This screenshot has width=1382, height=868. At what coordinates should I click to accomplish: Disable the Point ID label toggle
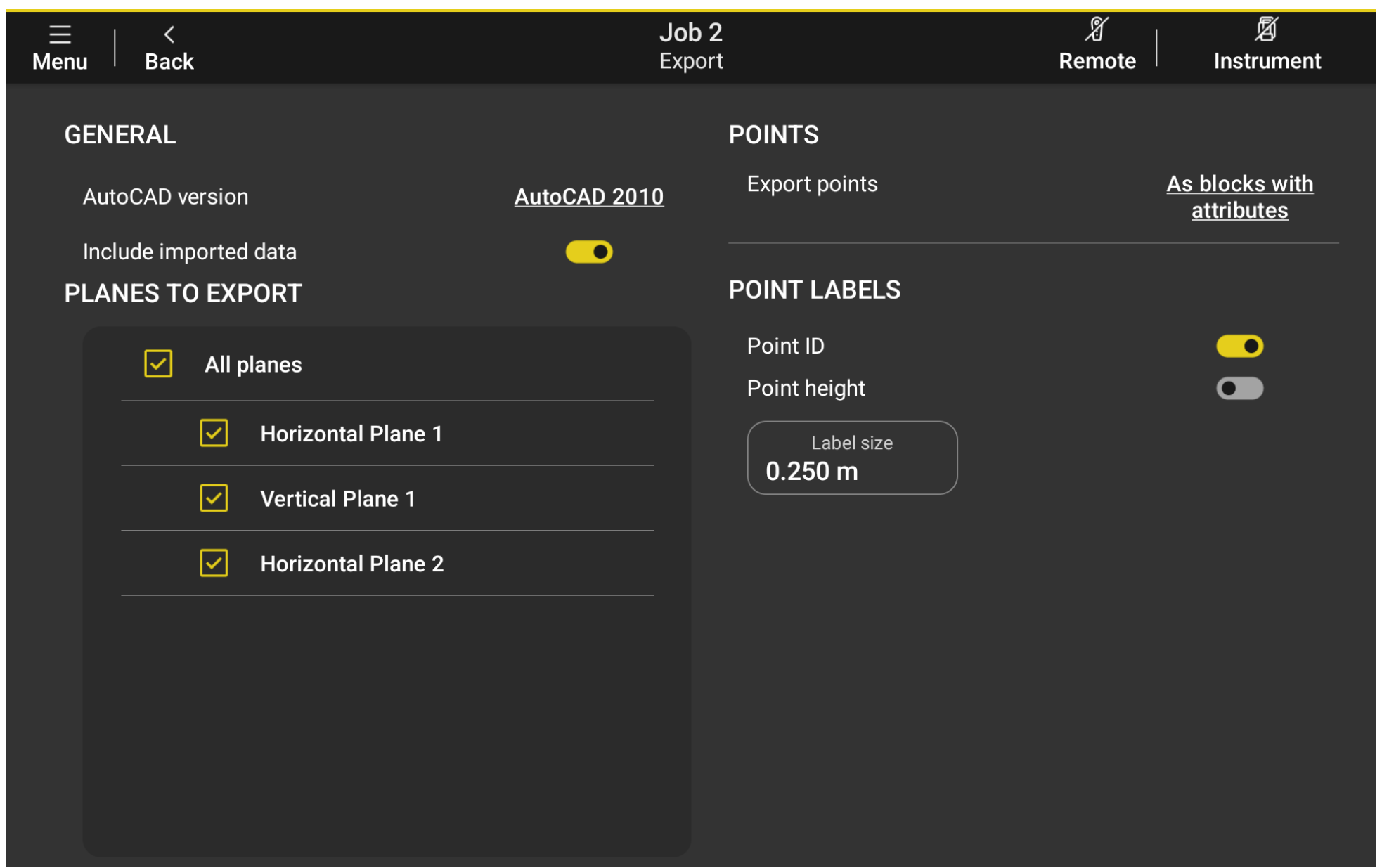tap(1239, 346)
